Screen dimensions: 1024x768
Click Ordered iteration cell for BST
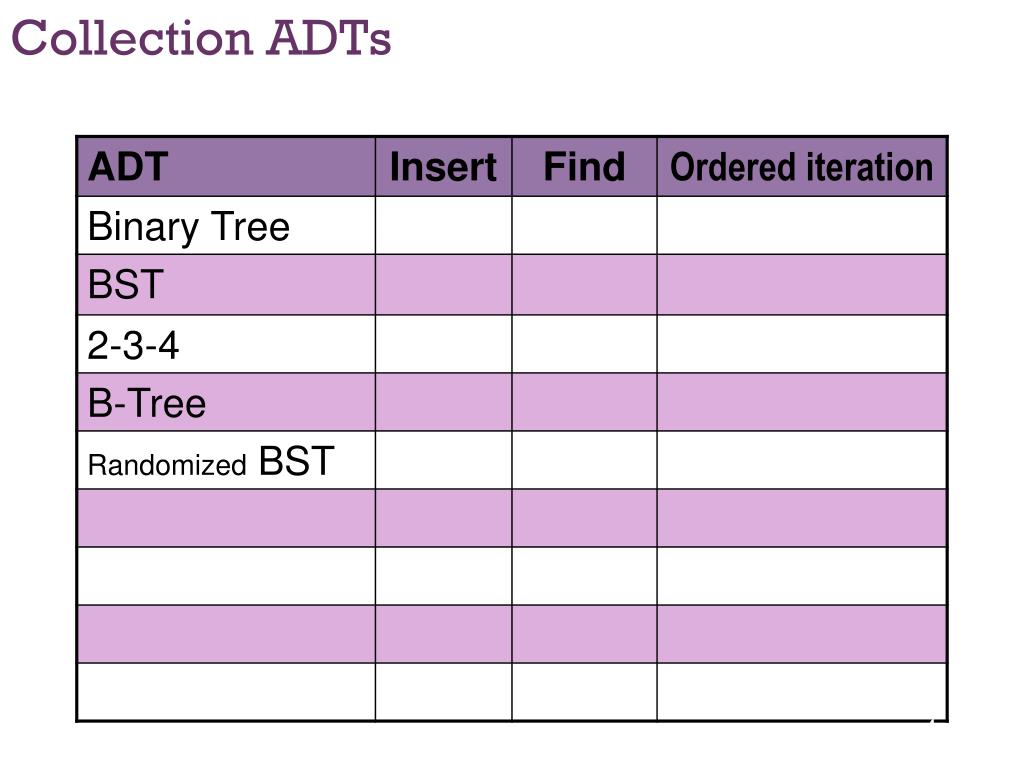(802, 285)
